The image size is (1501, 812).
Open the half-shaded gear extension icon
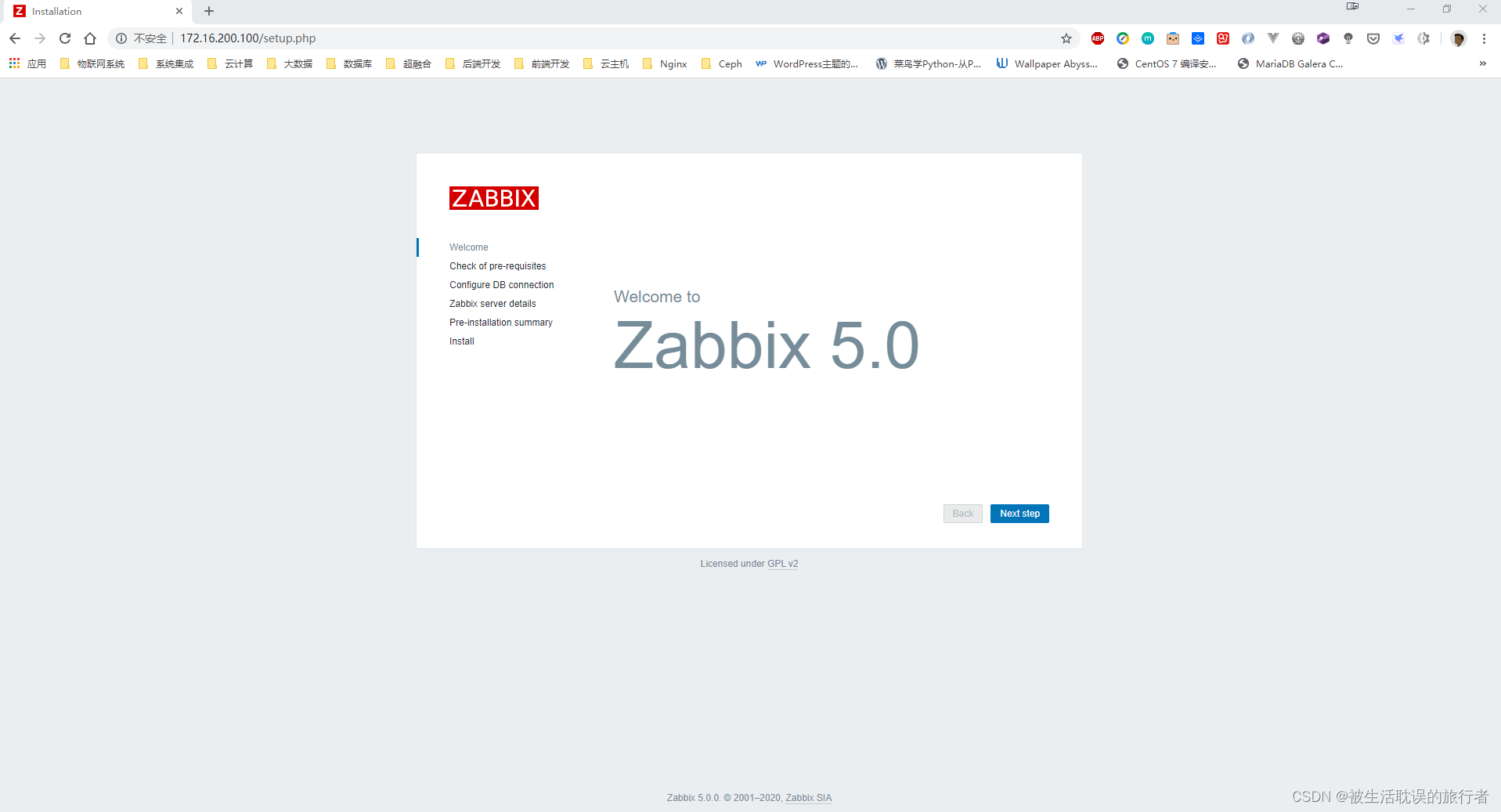pyautogui.click(x=1423, y=38)
